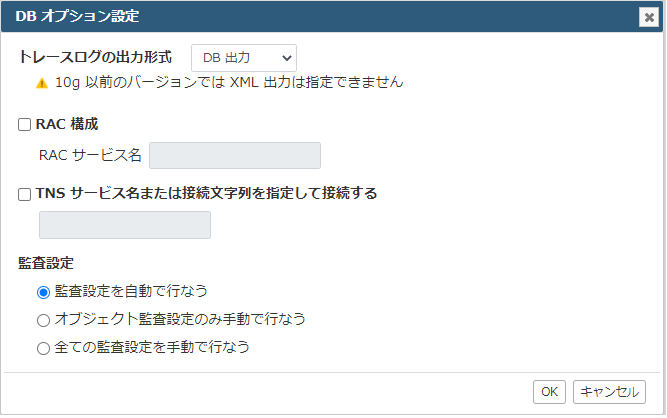Image resolution: width=667 pixels, height=418 pixels.
Task: Enable the RAC 構成 checkbox
Action: (x=24, y=125)
